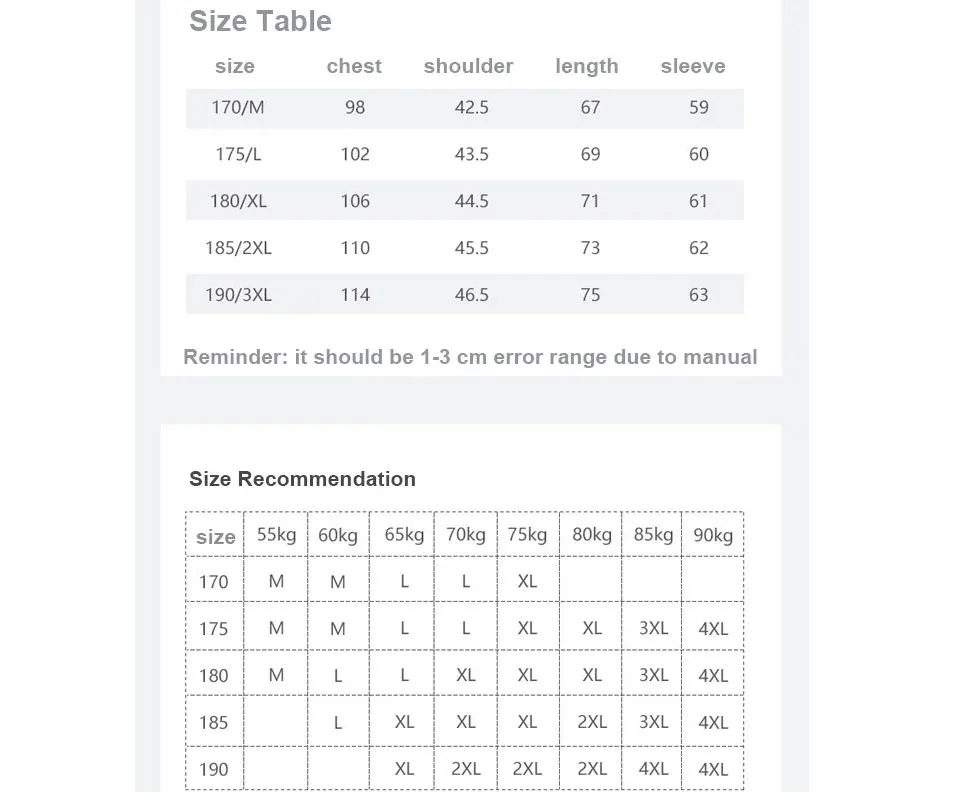Screen dimensions: 960x800
Task: Click the 190 height row label
Action: click(x=214, y=769)
